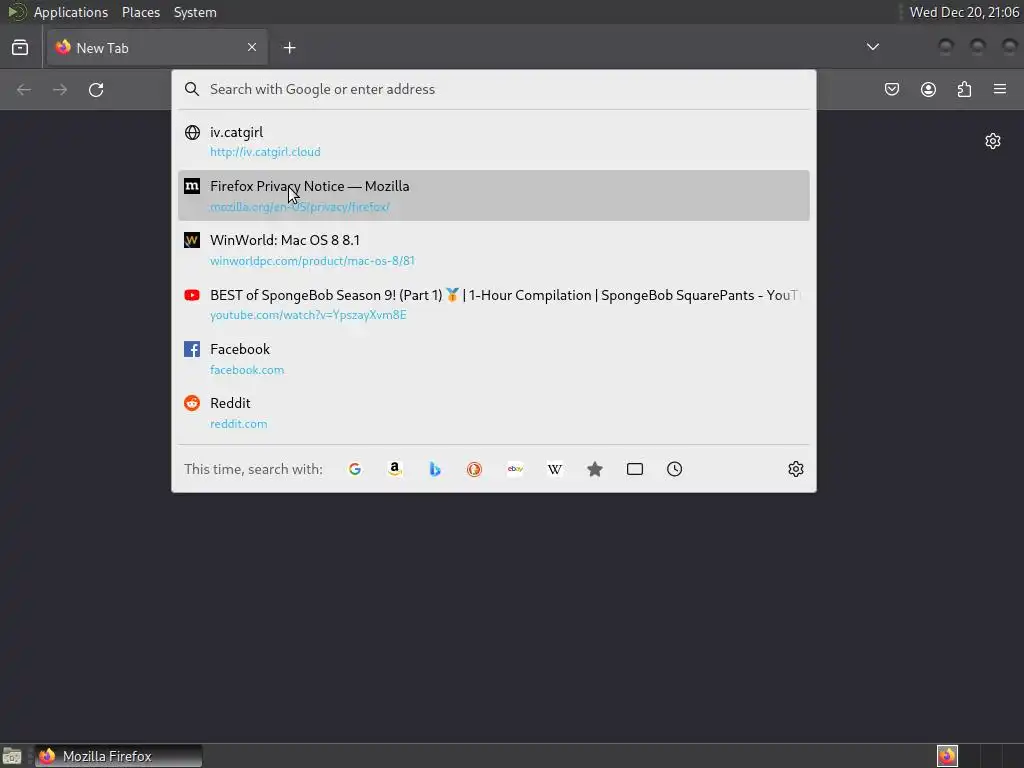Open search settings gear in dropdown
The height and width of the screenshot is (768, 1024).
pyautogui.click(x=795, y=469)
